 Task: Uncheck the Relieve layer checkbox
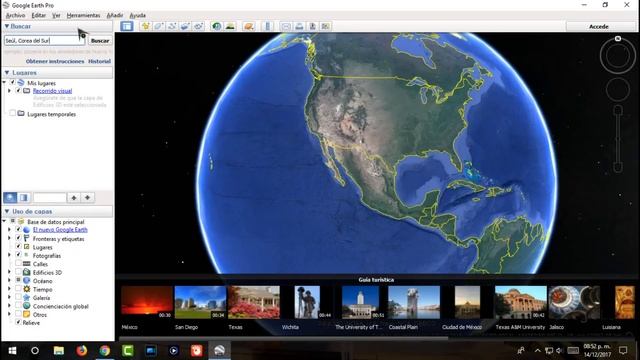pos(18,322)
